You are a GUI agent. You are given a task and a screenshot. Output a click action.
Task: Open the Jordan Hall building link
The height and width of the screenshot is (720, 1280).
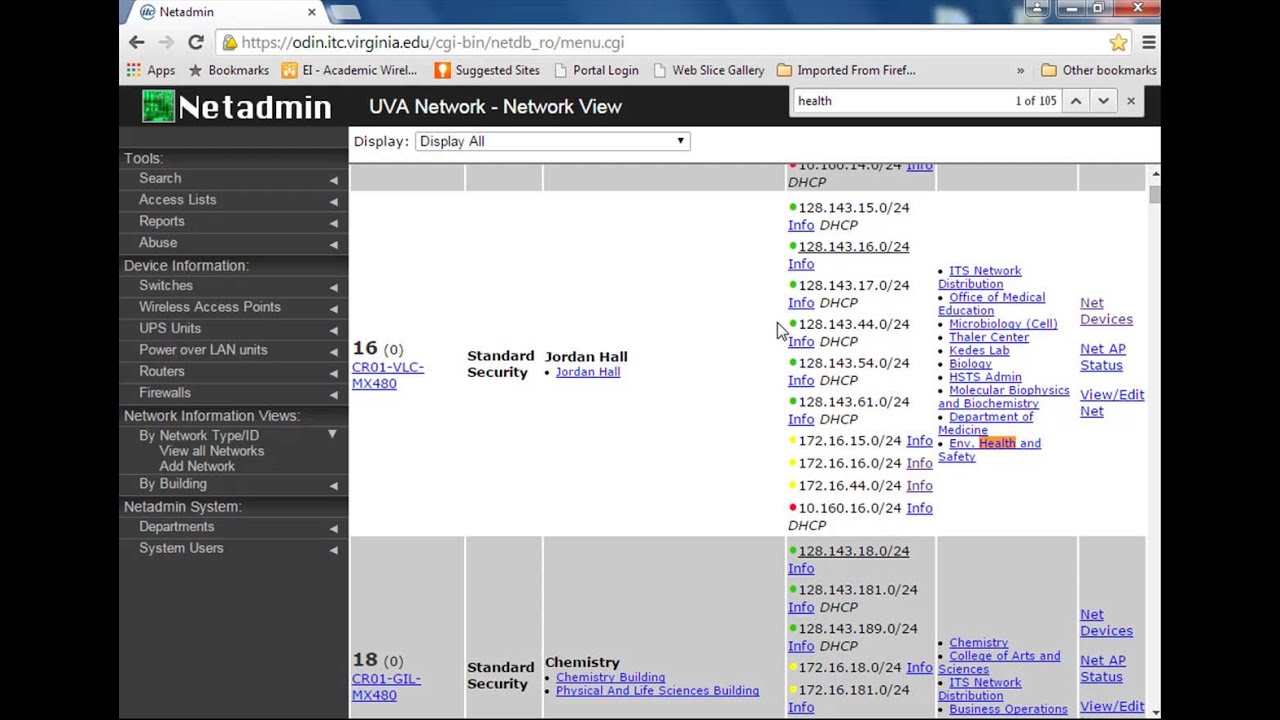coord(588,372)
